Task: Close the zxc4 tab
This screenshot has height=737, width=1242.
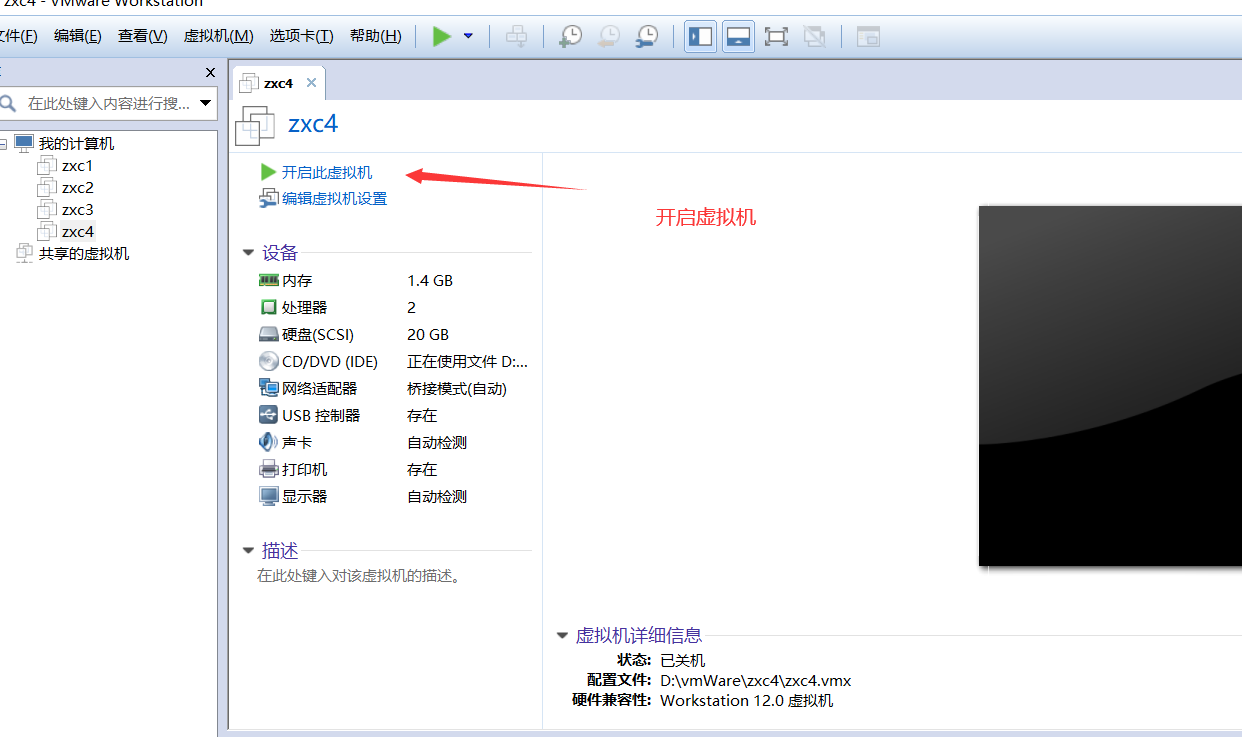Action: coord(311,83)
